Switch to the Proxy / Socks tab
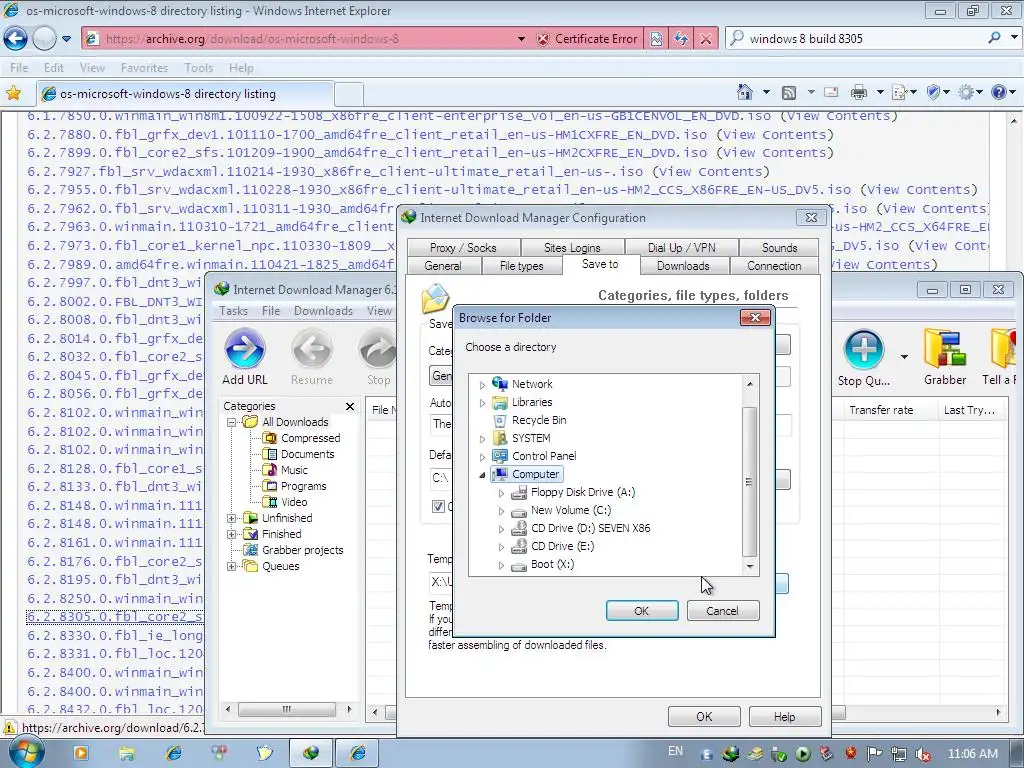Image resolution: width=1024 pixels, height=768 pixels. pyautogui.click(x=463, y=248)
